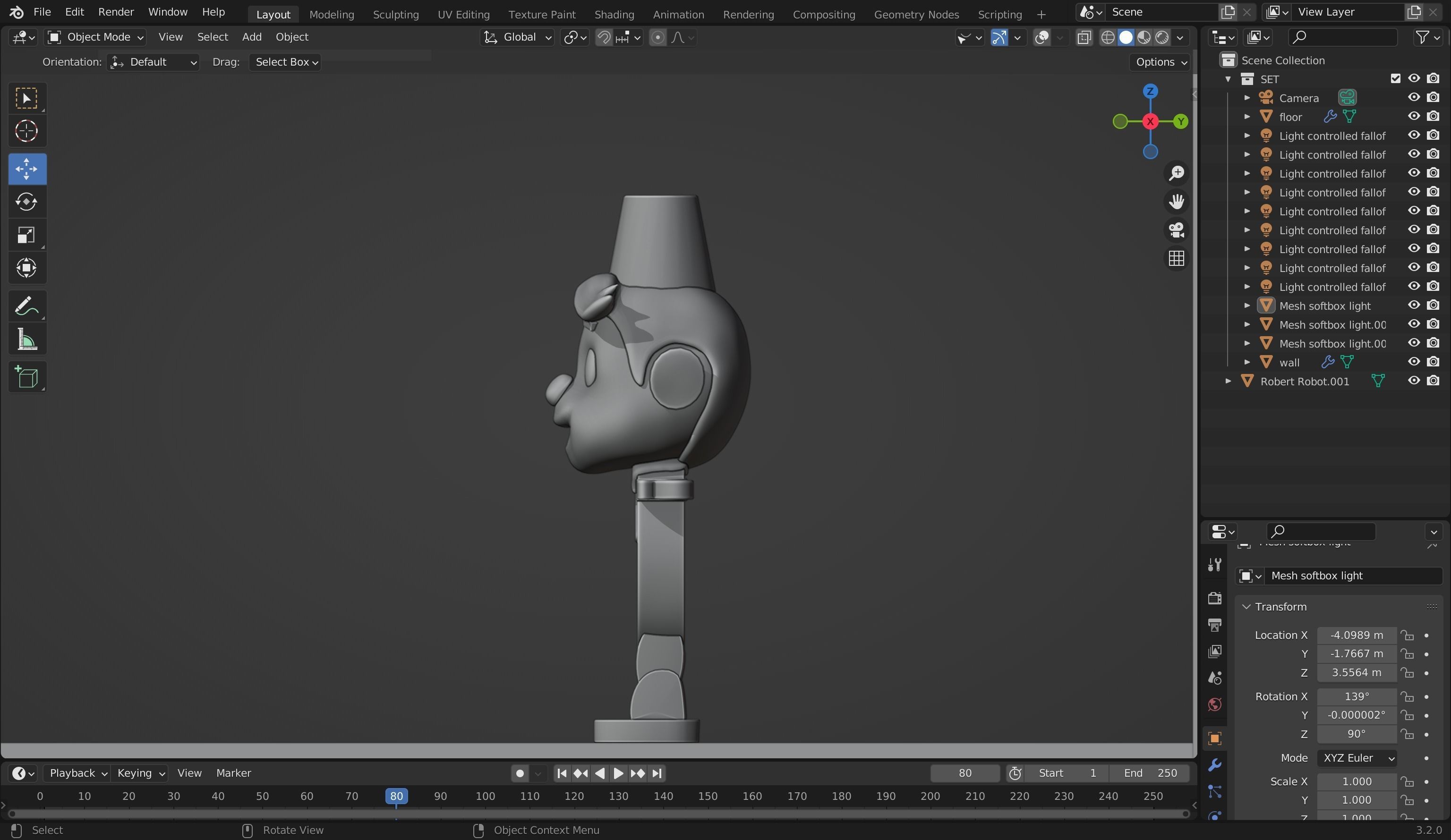Hide the wall object in viewport

point(1414,362)
